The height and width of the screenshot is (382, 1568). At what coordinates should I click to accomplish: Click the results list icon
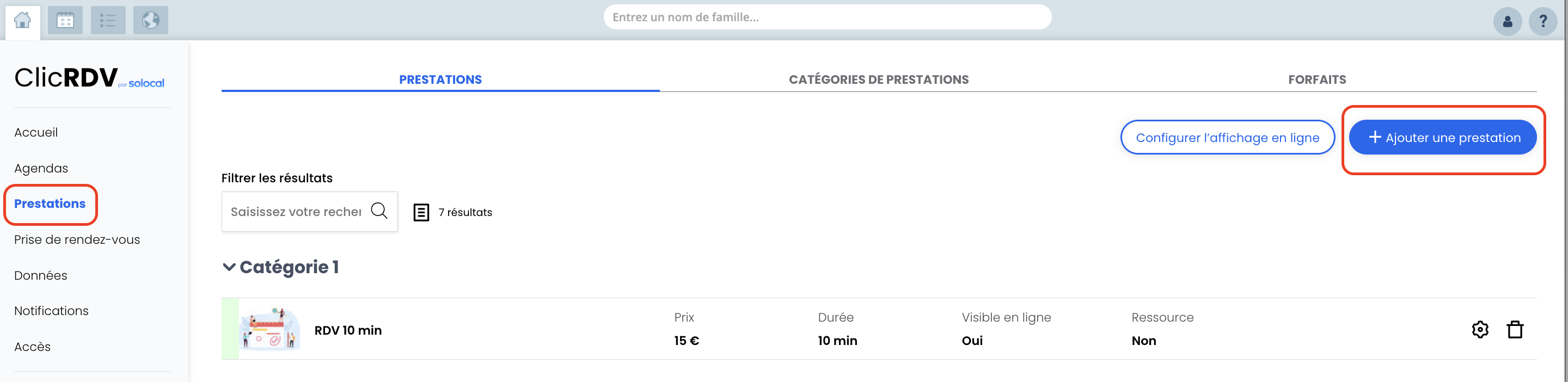[421, 212]
